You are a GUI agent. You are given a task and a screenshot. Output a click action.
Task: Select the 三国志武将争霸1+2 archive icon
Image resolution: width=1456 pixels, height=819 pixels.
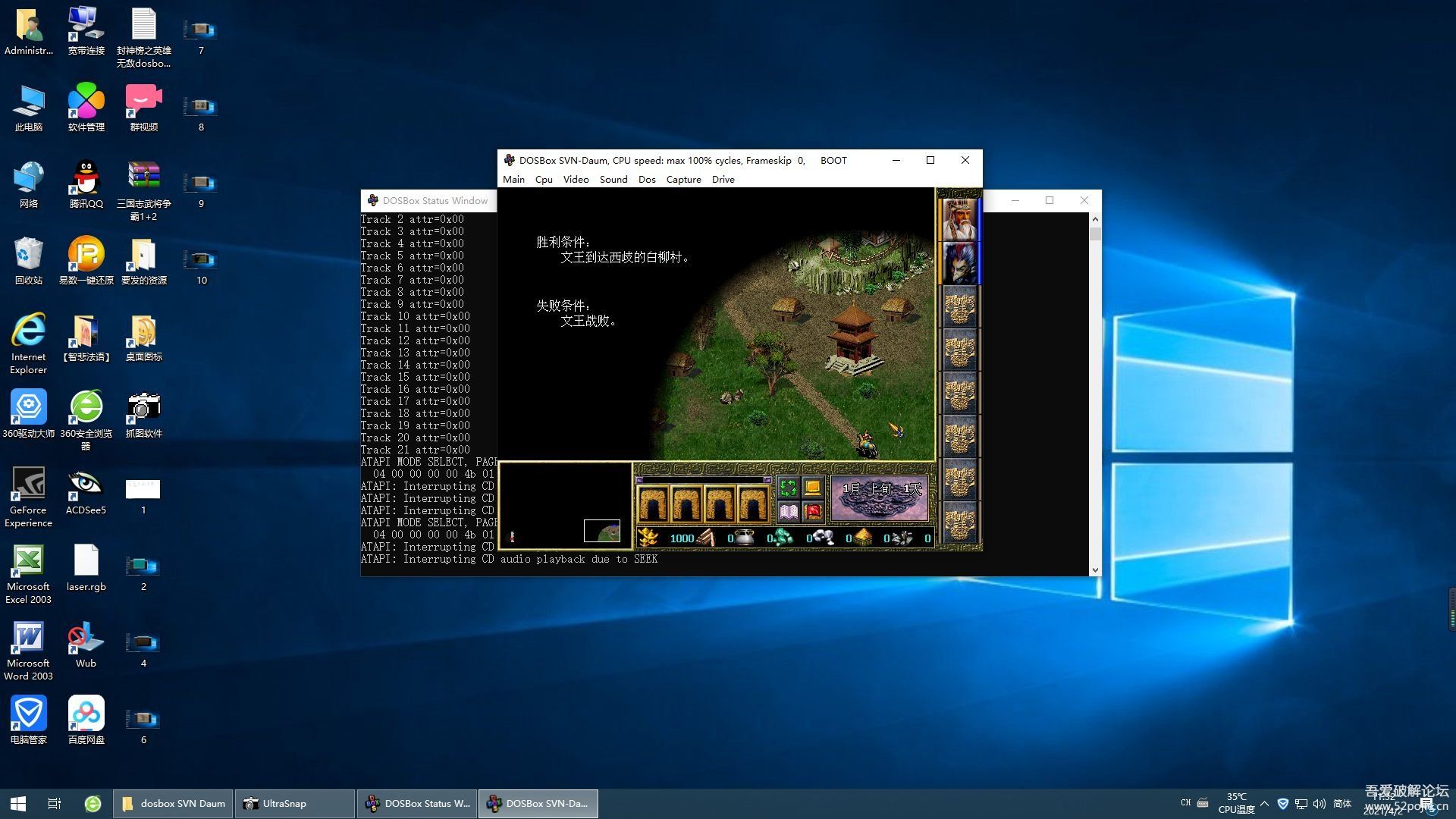coord(143,190)
